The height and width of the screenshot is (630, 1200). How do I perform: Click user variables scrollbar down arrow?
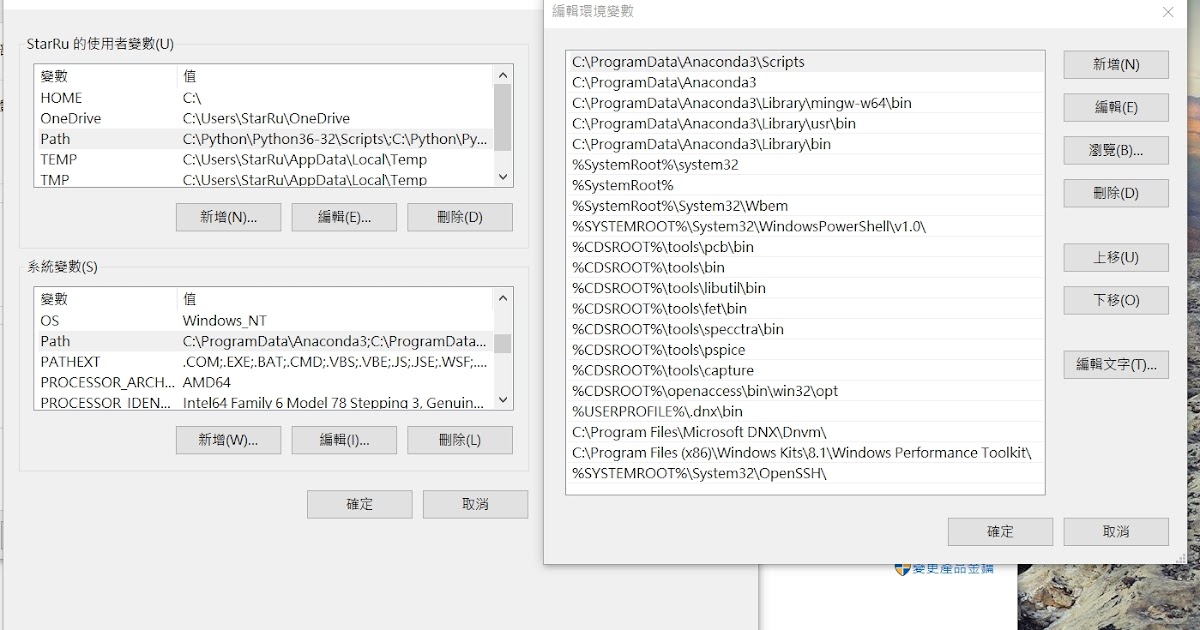point(503,176)
